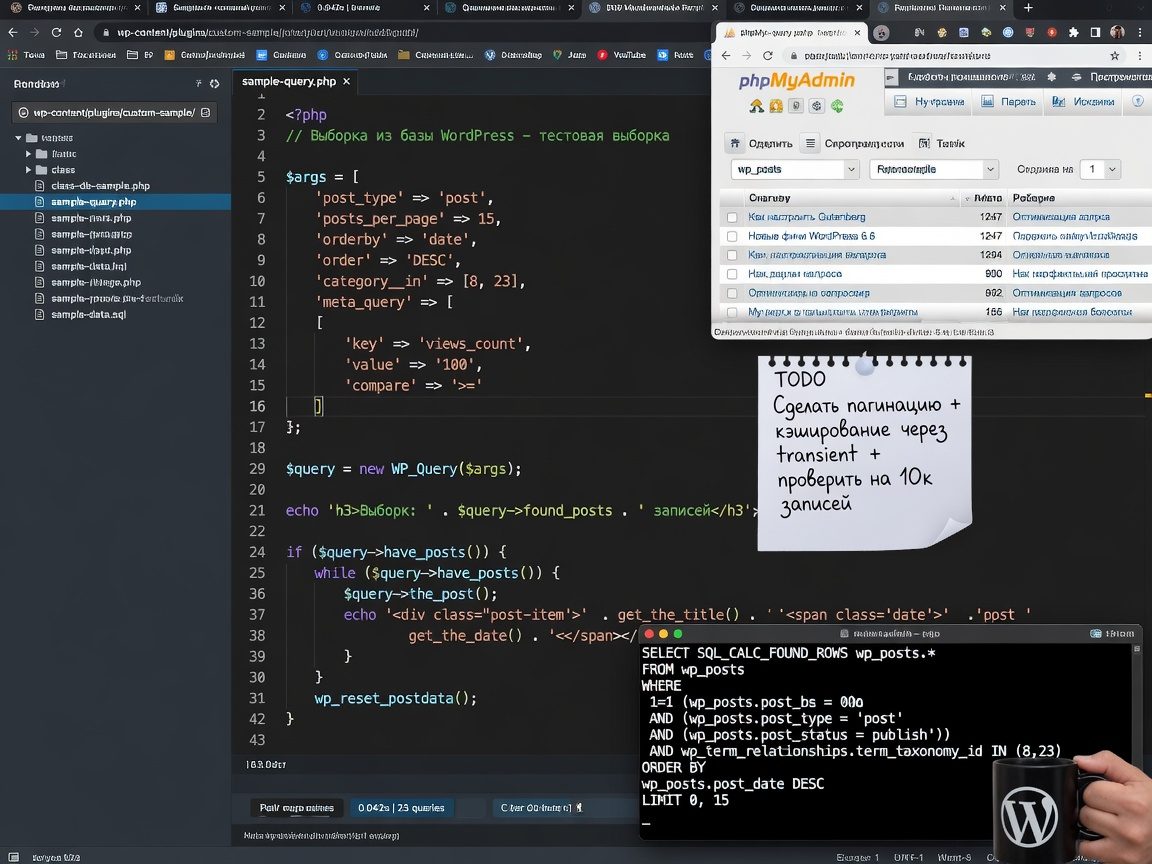This screenshot has width=1152, height=864.
Task: Select the phpMyAdmin browser tab
Action: 791,33
